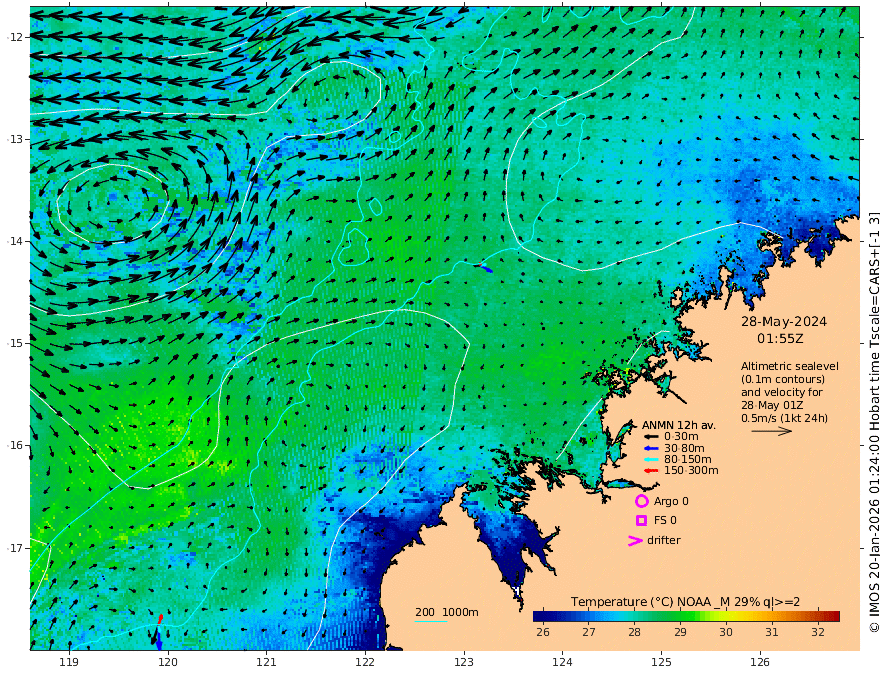Click latitude axis label -12
This screenshot has width=880, height=680.
15,37
